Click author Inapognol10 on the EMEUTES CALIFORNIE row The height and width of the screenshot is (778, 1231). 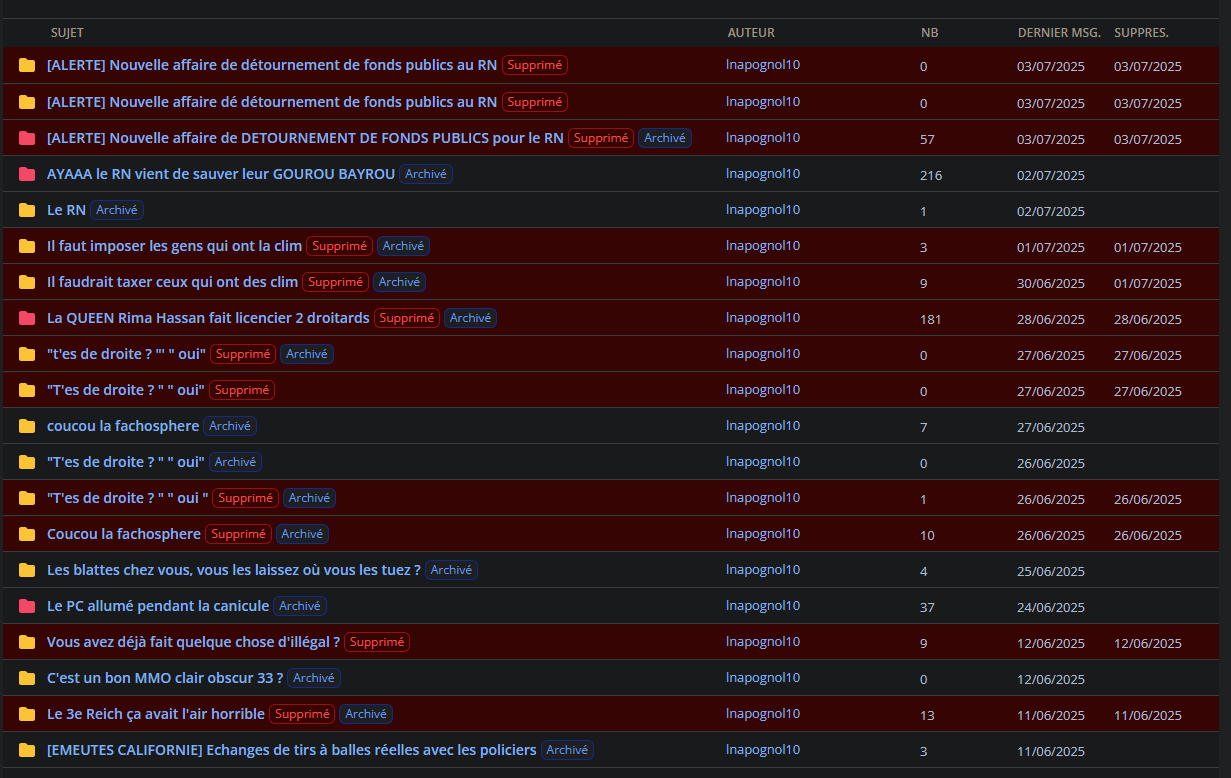[763, 750]
